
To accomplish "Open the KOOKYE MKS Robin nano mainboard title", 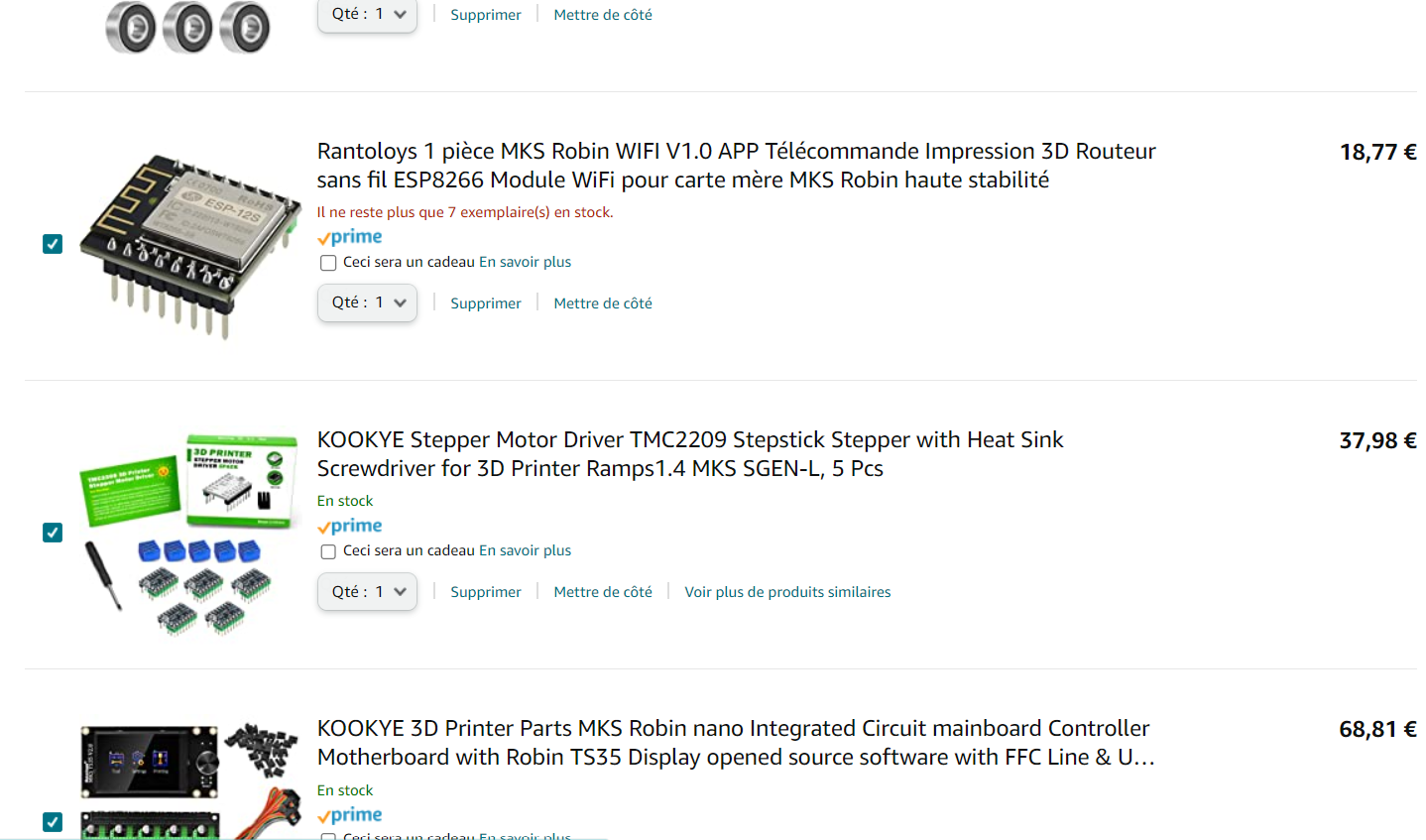I will 736,743.
